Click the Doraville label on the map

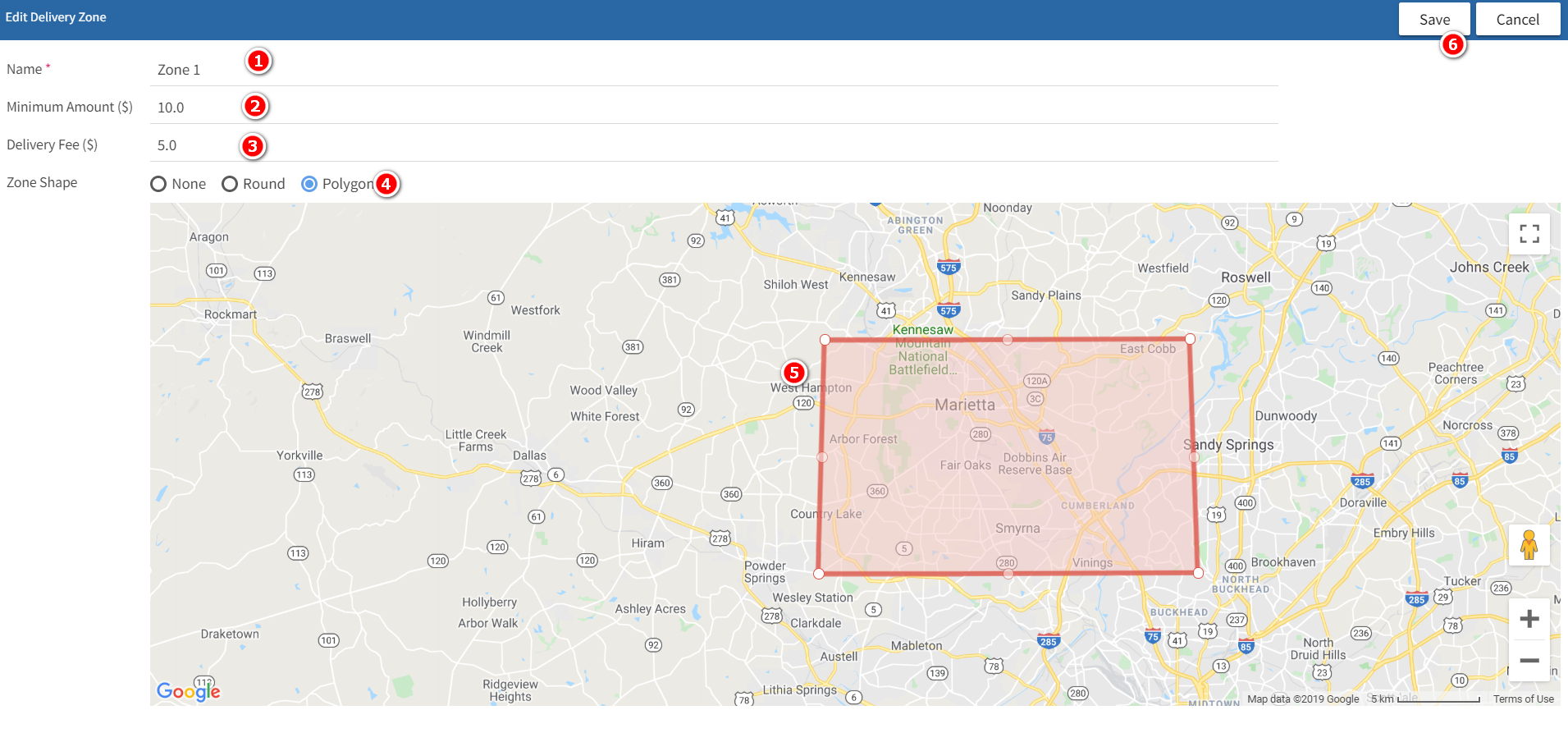1363,503
